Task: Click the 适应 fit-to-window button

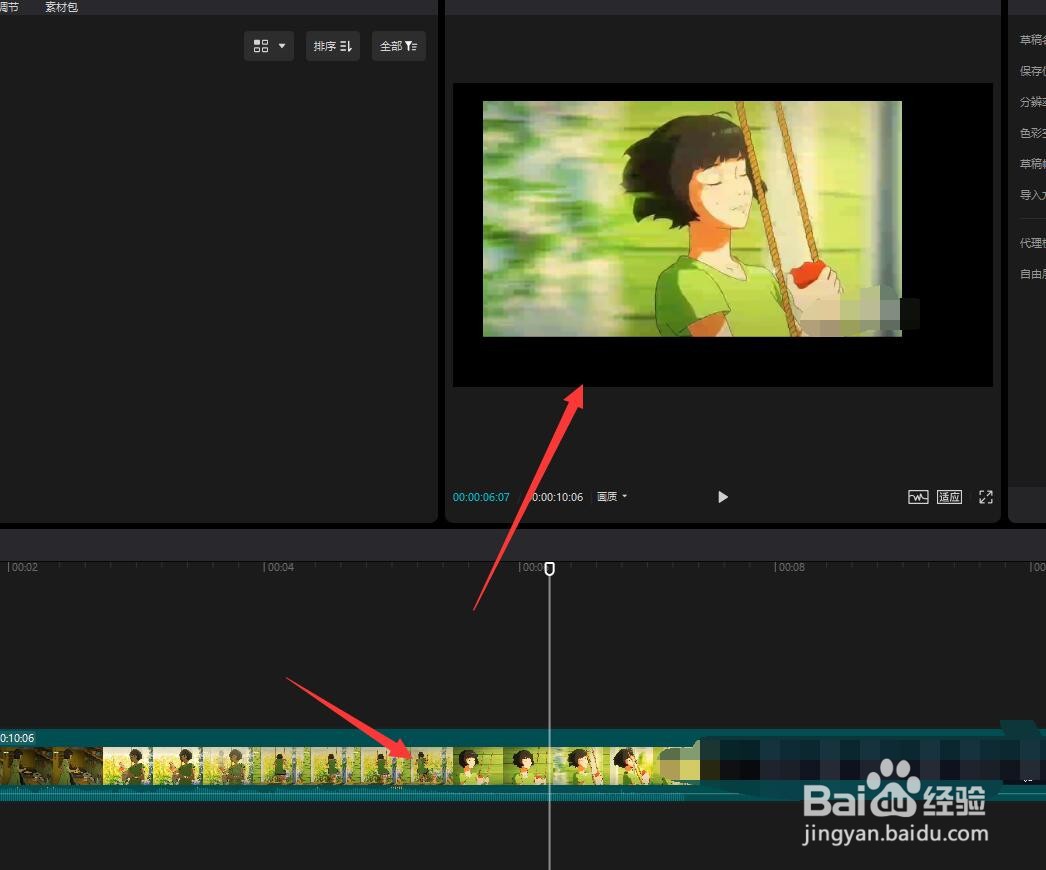Action: (949, 497)
